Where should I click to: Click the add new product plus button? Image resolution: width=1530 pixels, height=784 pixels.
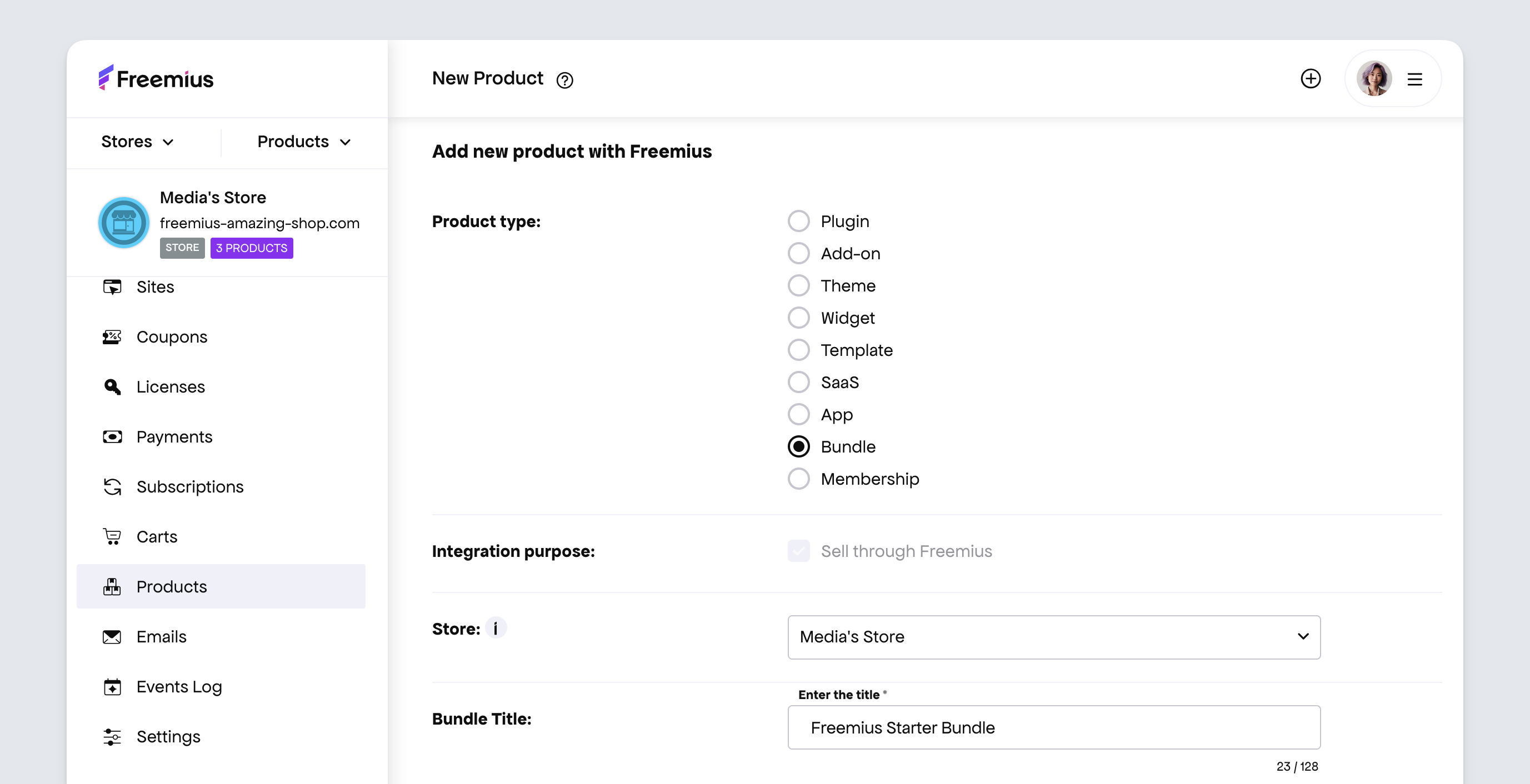pos(1311,78)
